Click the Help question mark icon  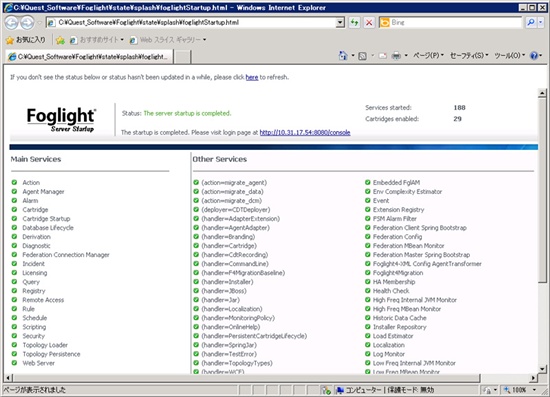[x=534, y=56]
